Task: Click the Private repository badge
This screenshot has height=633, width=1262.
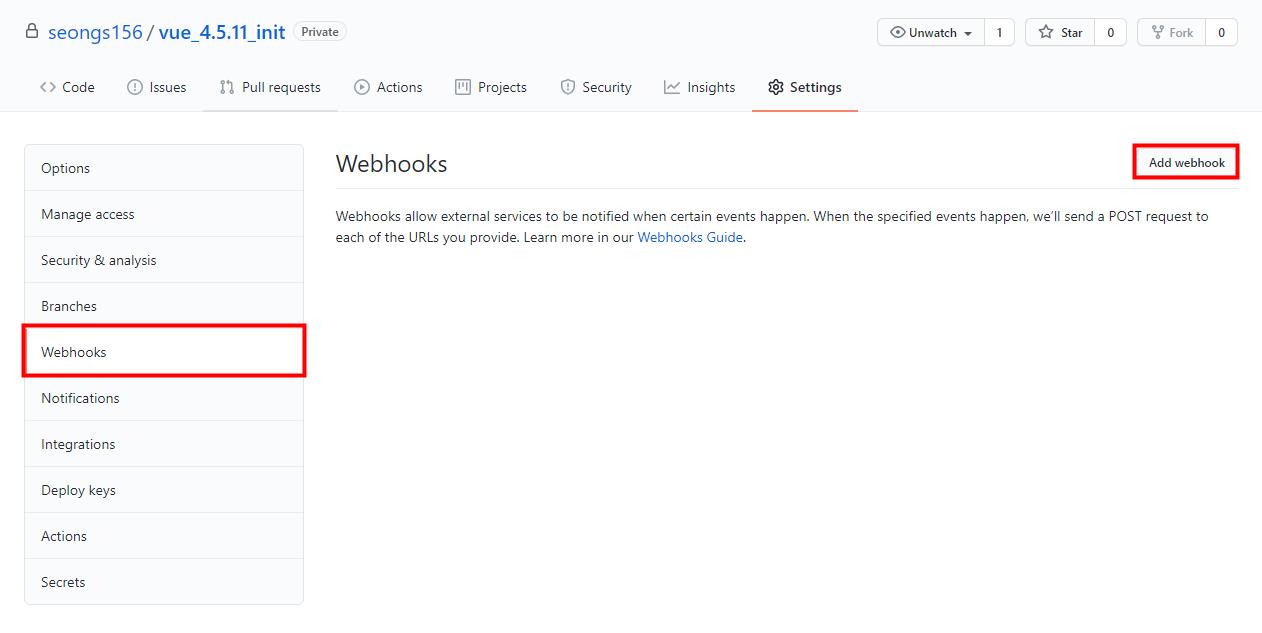Action: coord(320,32)
